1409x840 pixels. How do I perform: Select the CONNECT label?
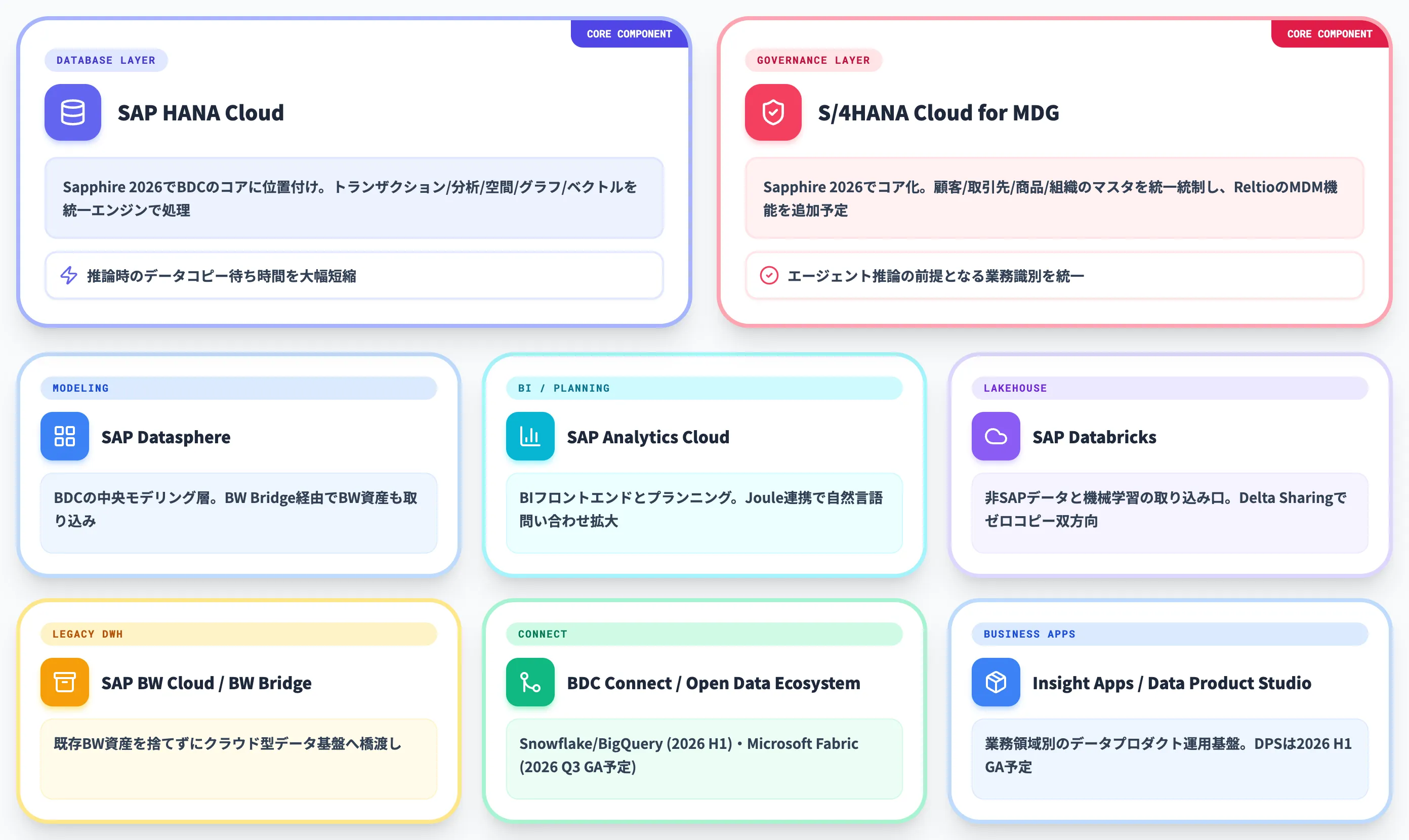[703, 634]
